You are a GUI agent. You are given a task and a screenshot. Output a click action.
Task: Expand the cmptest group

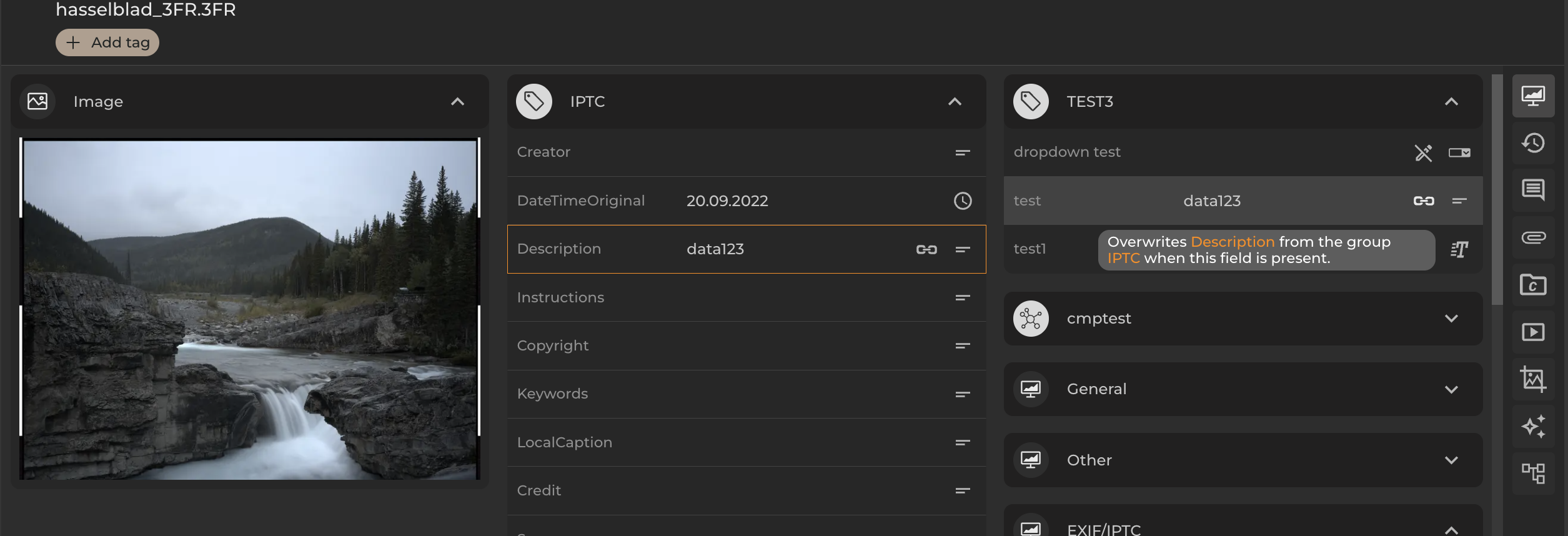point(1451,319)
